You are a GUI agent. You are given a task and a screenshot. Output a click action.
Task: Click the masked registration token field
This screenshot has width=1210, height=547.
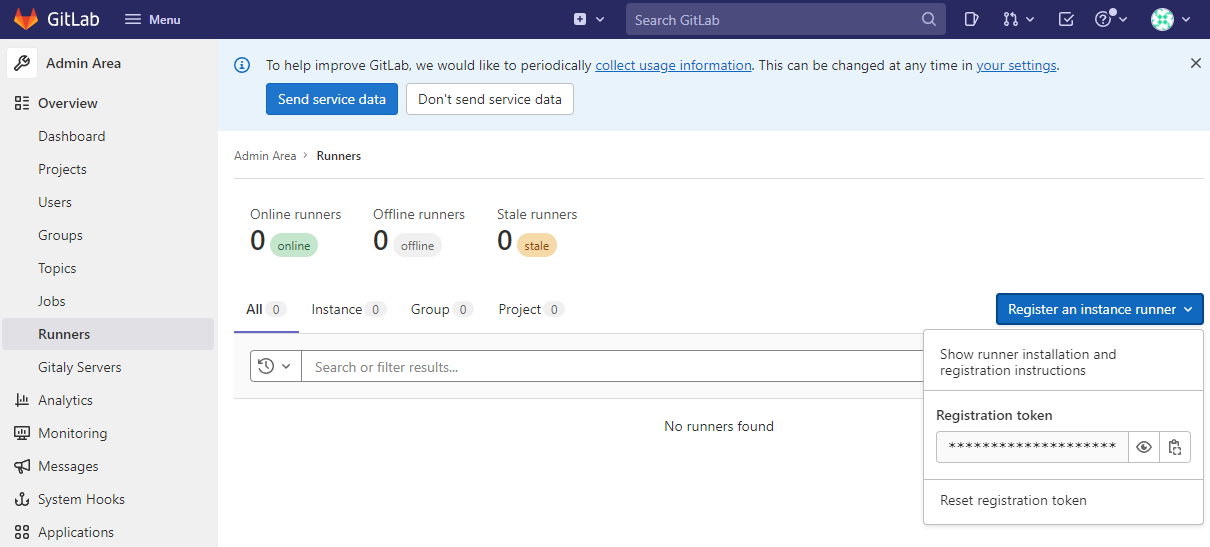[x=1032, y=447]
